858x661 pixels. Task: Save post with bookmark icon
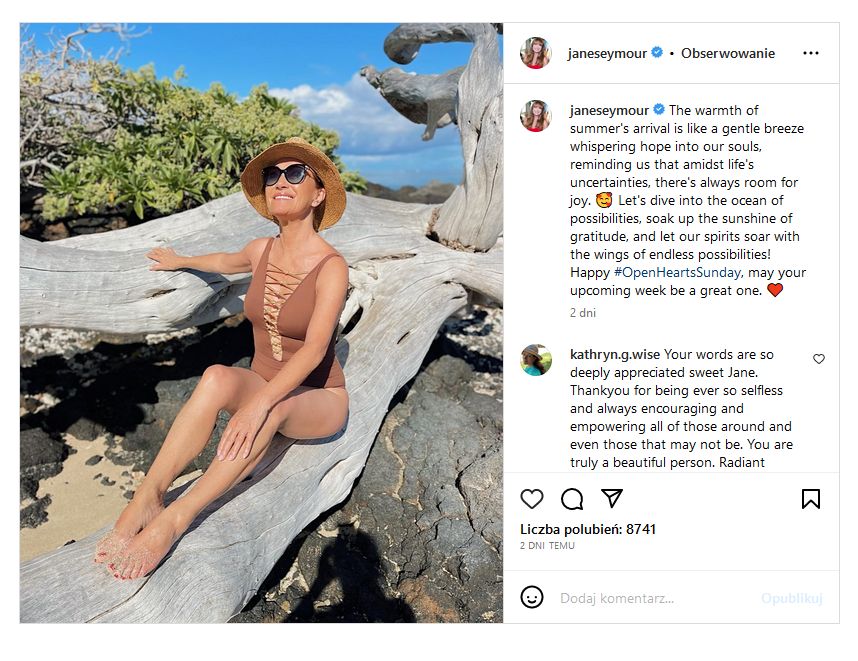811,498
